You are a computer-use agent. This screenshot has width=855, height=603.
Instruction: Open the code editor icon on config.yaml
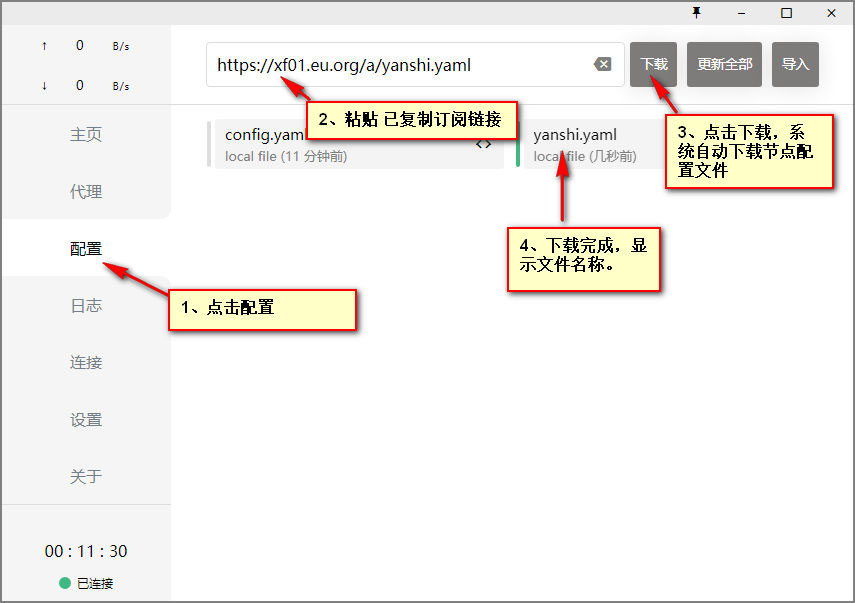point(483,144)
